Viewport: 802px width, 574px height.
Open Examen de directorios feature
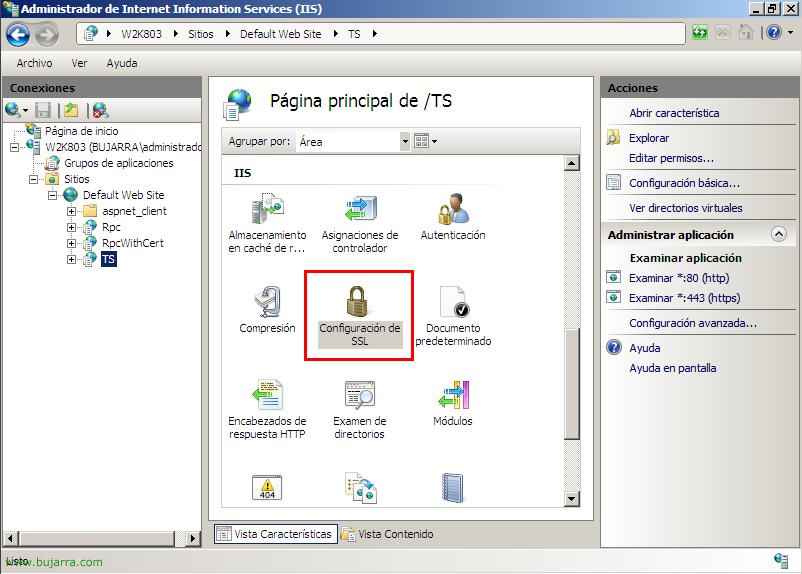pyautogui.click(x=360, y=409)
